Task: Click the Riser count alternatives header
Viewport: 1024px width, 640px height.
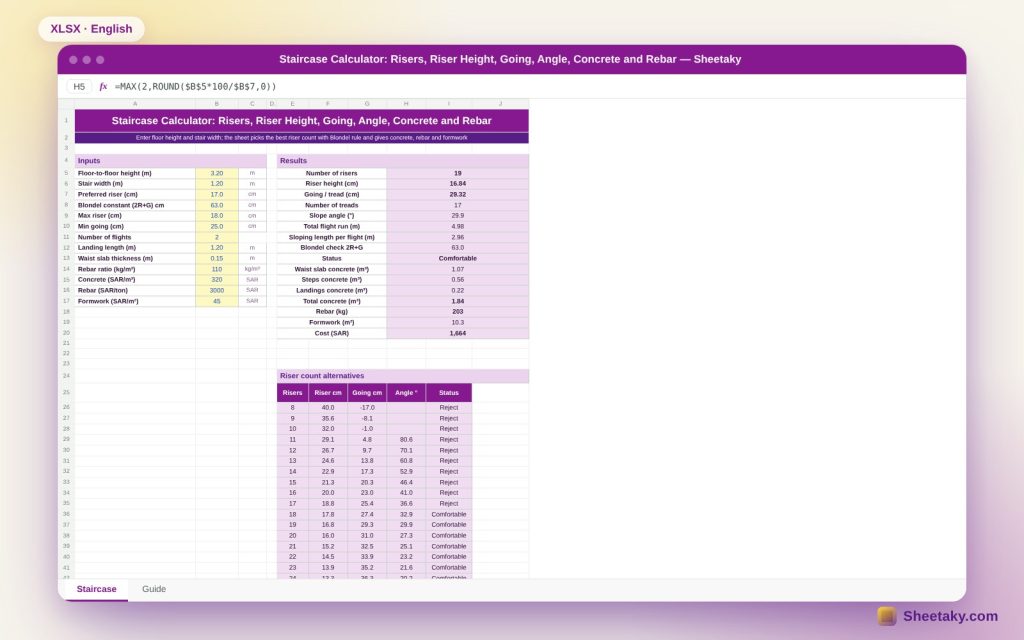Action: pyautogui.click(x=403, y=376)
